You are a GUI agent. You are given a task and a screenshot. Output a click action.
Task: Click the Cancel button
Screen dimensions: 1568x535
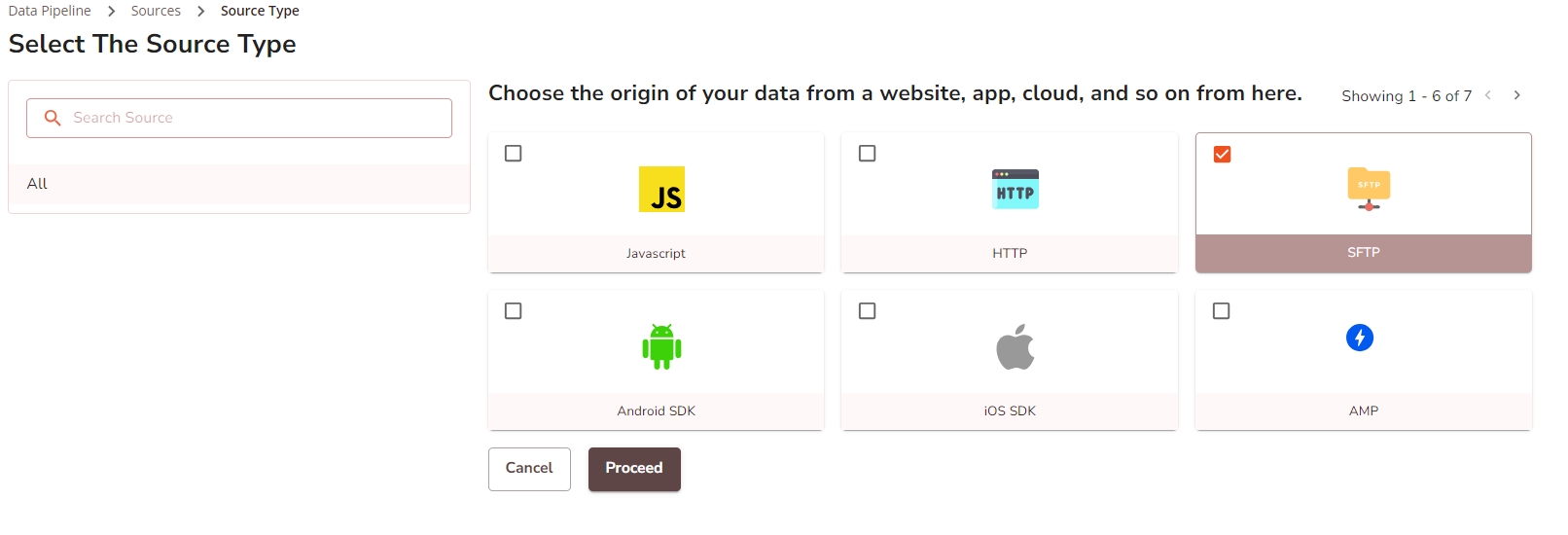(529, 469)
